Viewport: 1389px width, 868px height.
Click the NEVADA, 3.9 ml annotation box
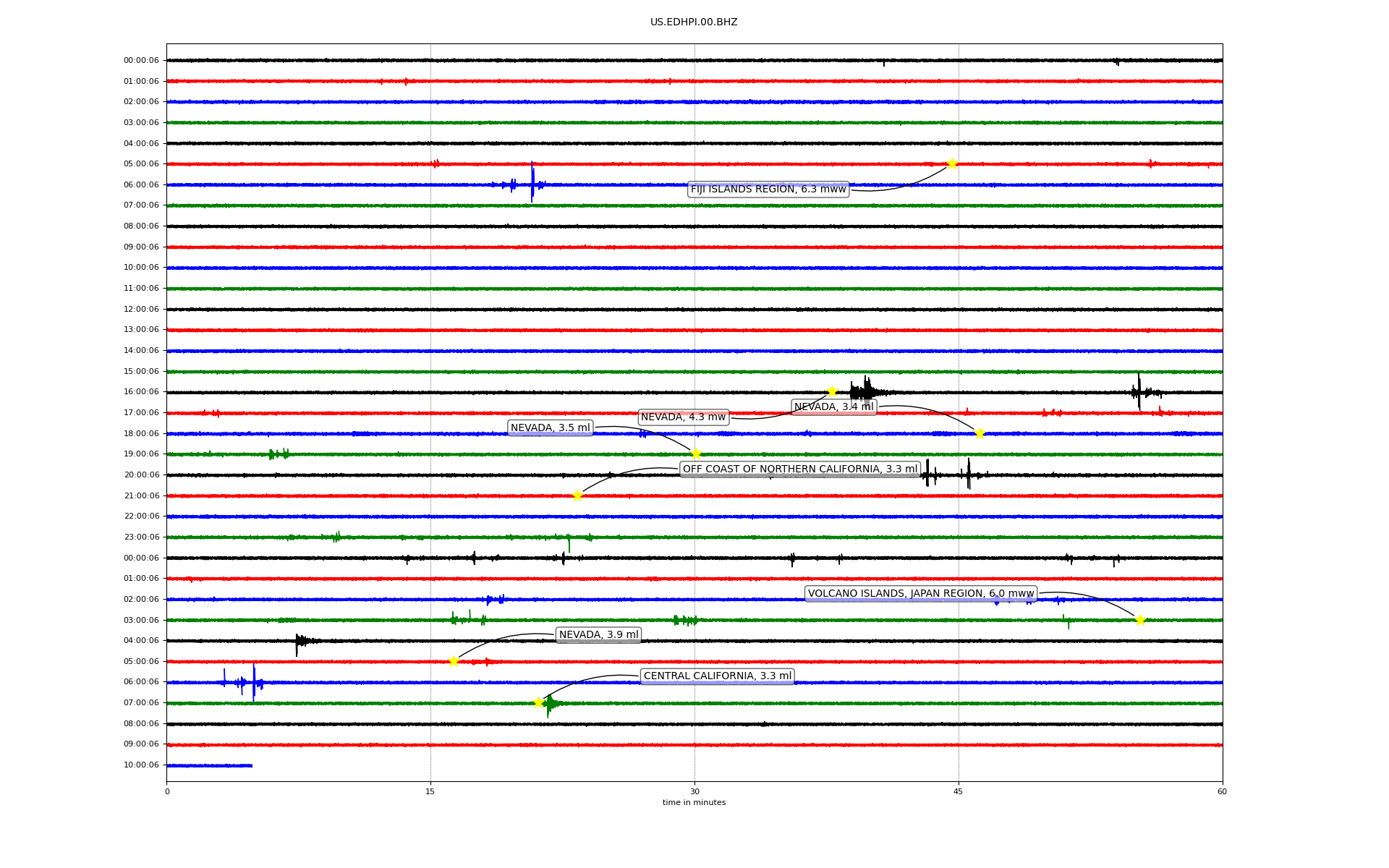click(598, 635)
